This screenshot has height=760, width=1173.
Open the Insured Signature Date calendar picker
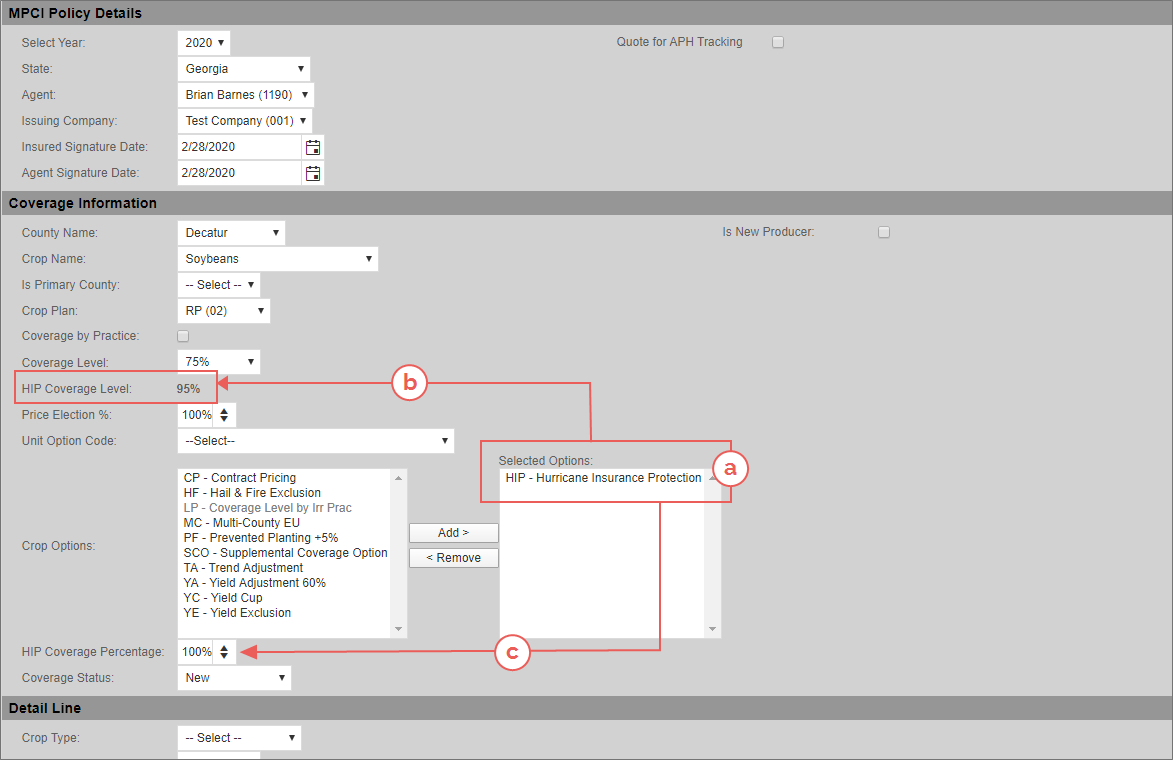coord(313,147)
